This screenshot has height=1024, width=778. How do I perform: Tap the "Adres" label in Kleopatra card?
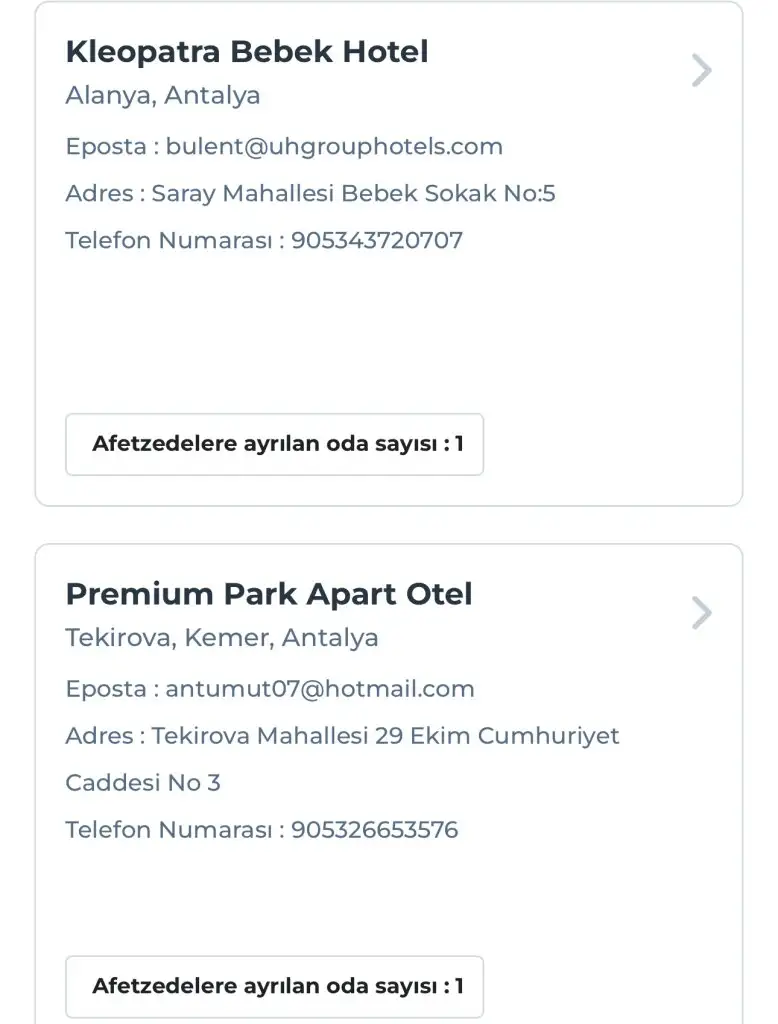[99, 194]
